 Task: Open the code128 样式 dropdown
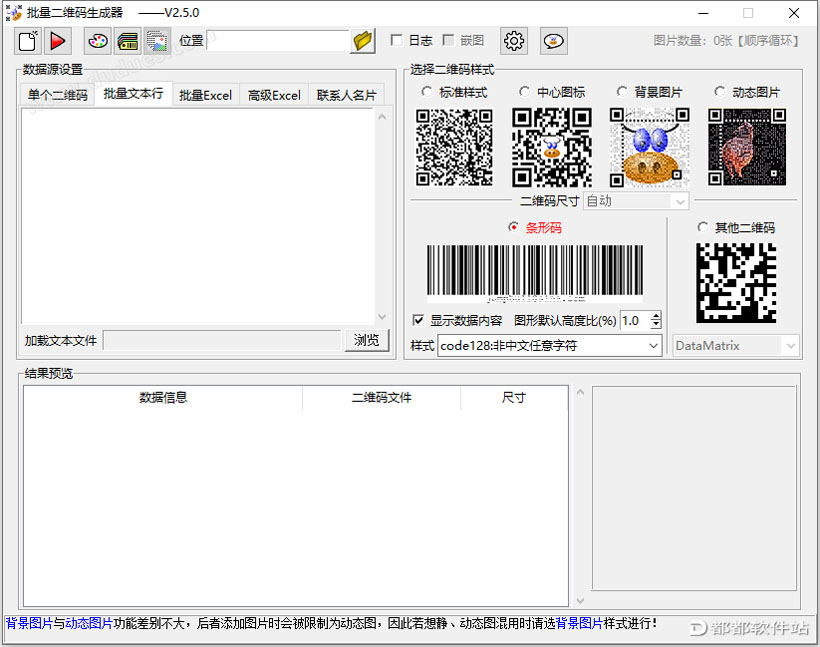point(550,346)
